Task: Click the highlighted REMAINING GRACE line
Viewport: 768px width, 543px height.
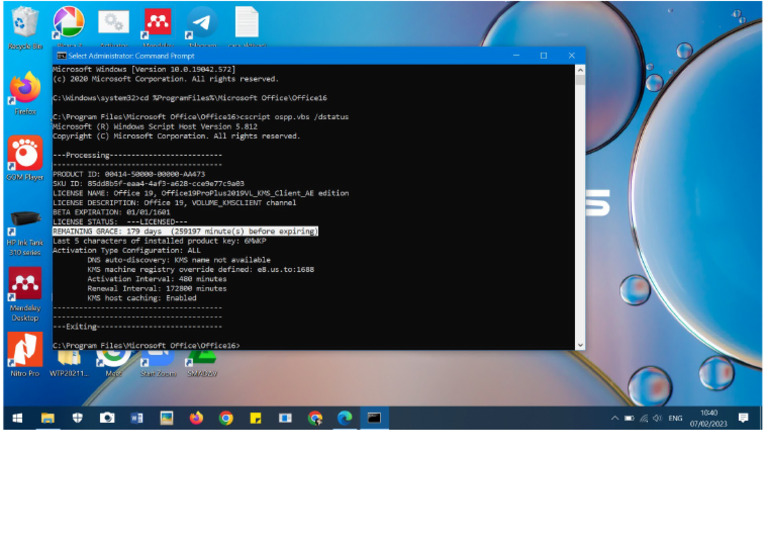Action: tap(185, 231)
